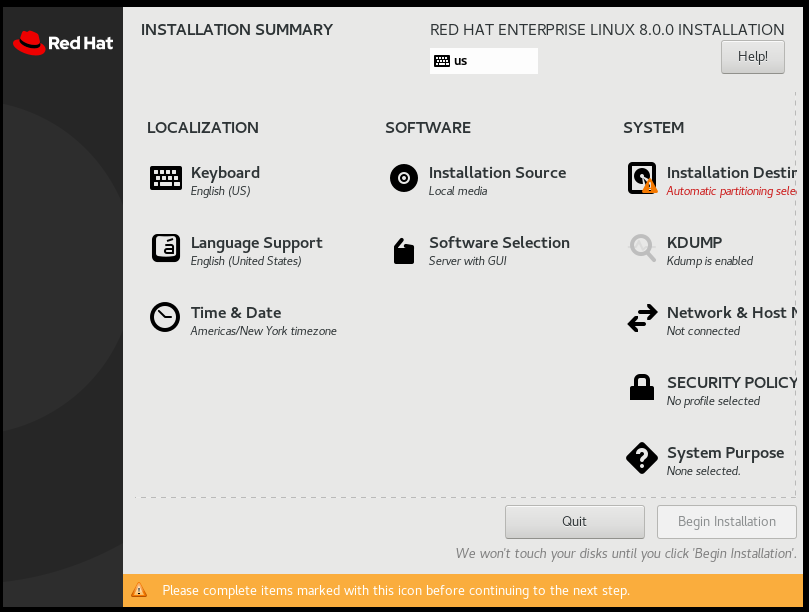
Task: Open Time & Date clock icon
Action: [x=166, y=317]
